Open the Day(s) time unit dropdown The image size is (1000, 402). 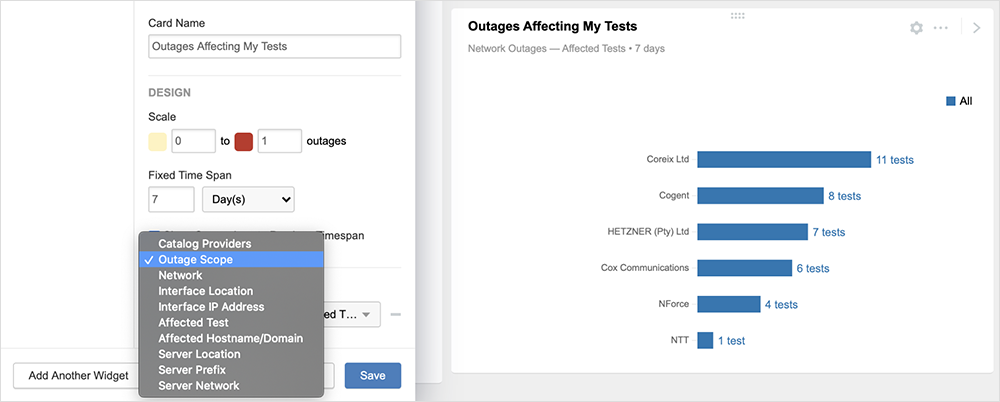(248, 199)
